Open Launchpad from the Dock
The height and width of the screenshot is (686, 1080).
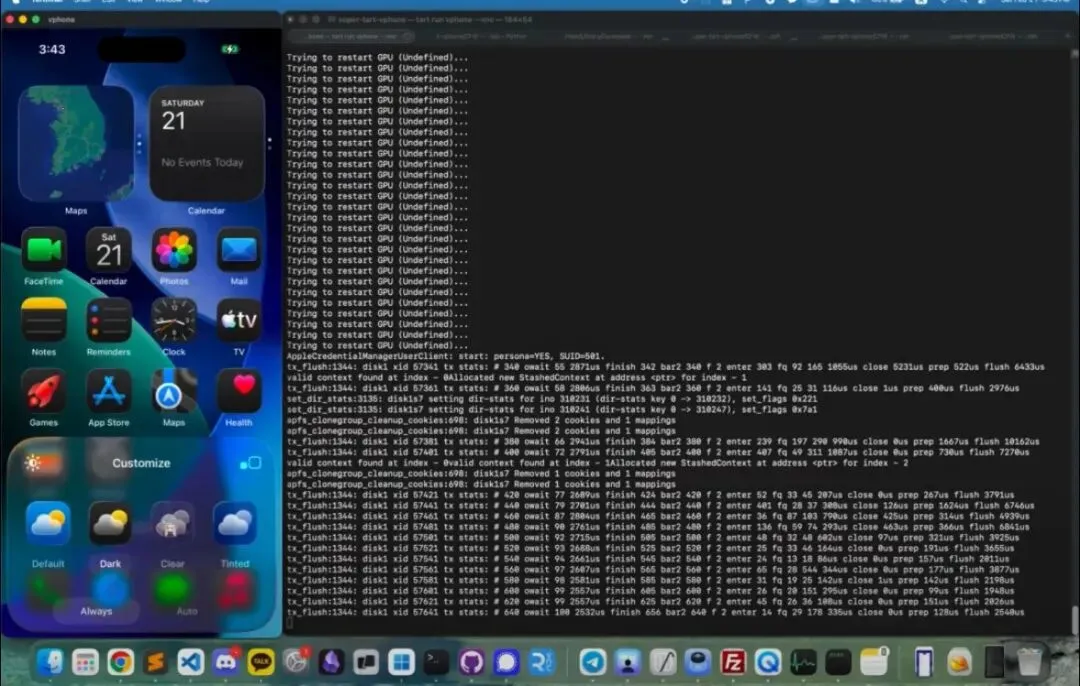[85, 662]
